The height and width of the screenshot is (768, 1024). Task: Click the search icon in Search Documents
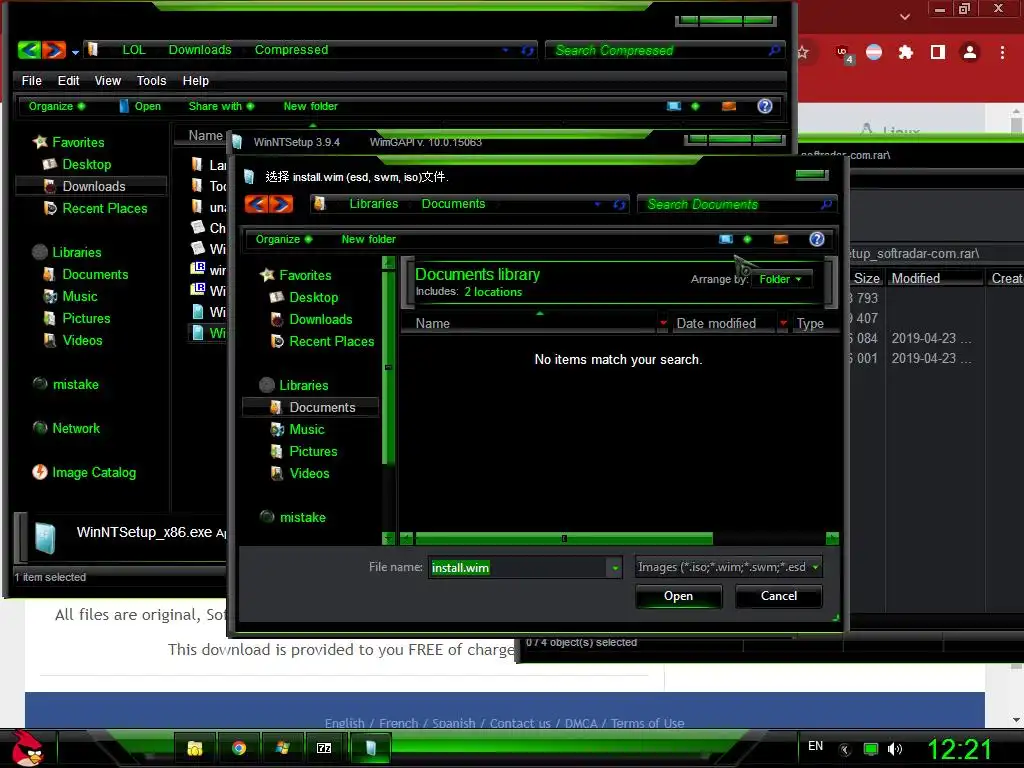(x=826, y=204)
